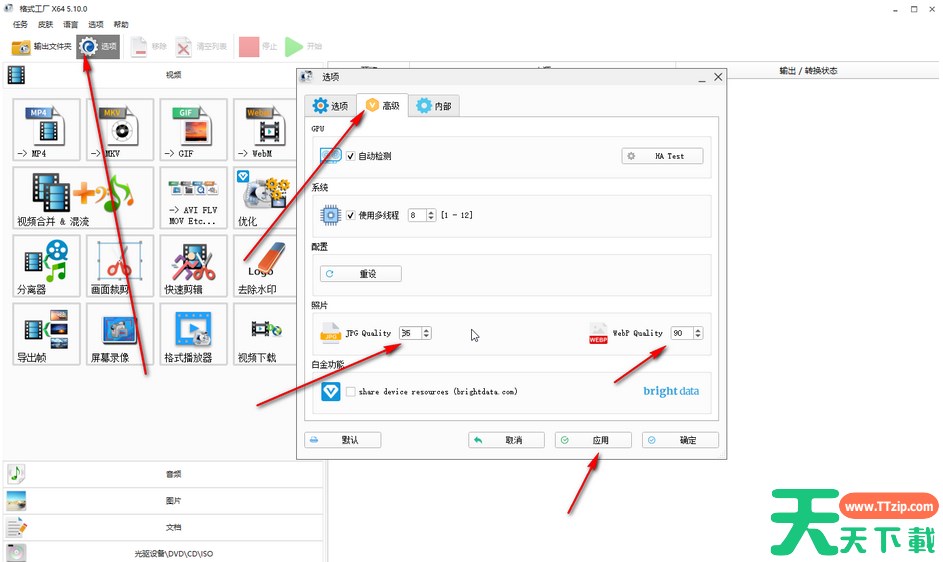Screen dimensions: 943x562
Task: Open the 皮肤 skin menu
Action: [x=46, y=25]
